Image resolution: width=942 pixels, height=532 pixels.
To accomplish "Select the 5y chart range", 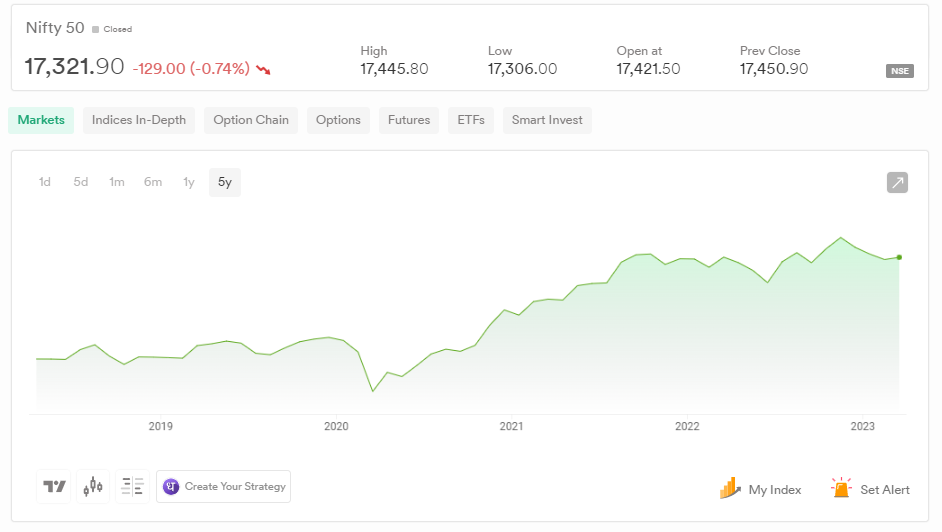I will tap(225, 182).
